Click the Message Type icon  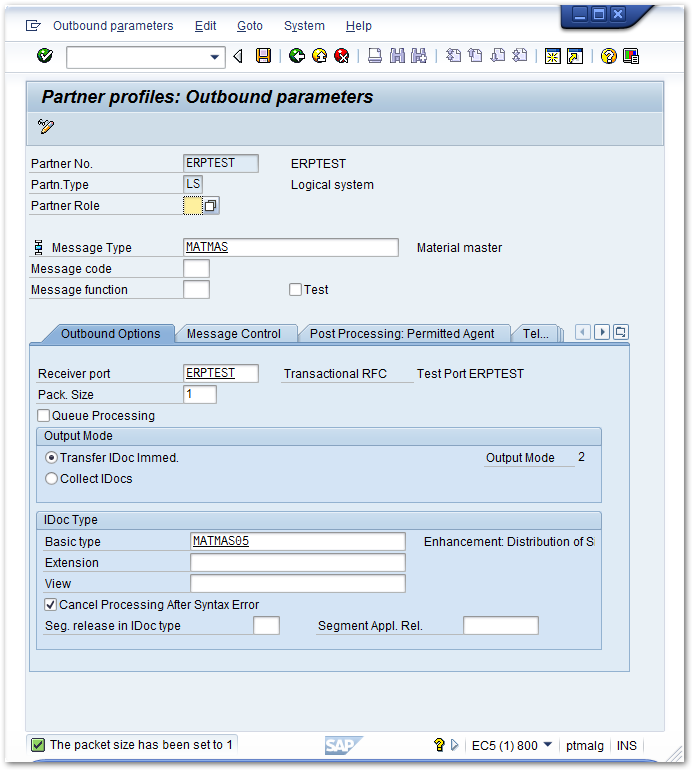[38, 247]
